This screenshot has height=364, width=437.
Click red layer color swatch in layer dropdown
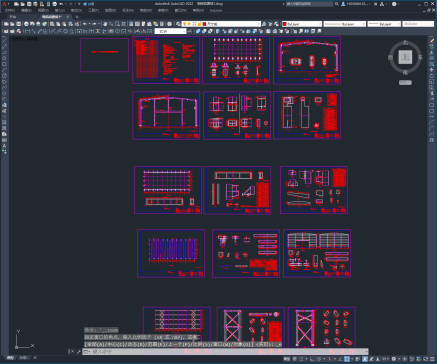(204, 24)
